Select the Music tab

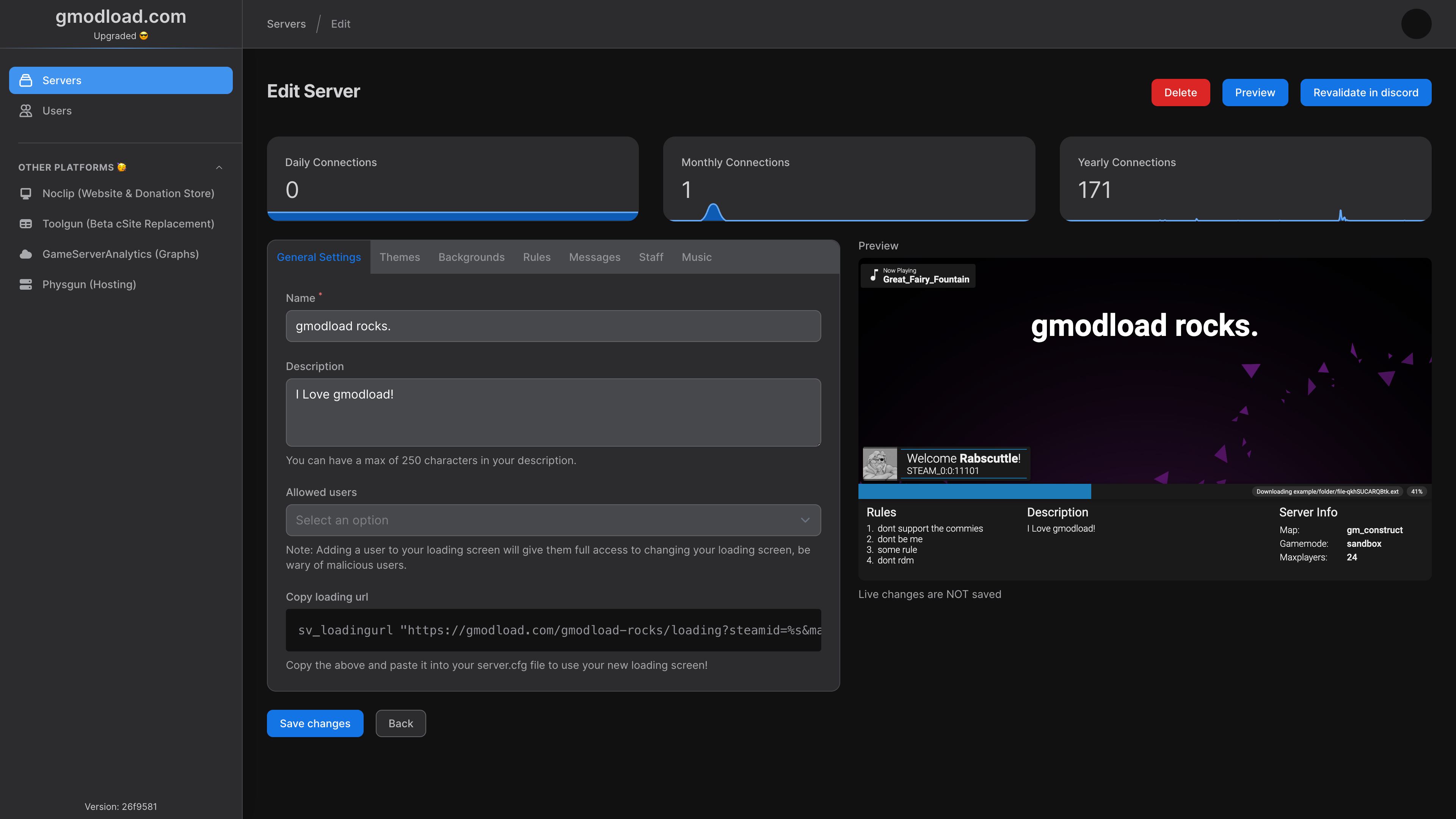(x=697, y=257)
